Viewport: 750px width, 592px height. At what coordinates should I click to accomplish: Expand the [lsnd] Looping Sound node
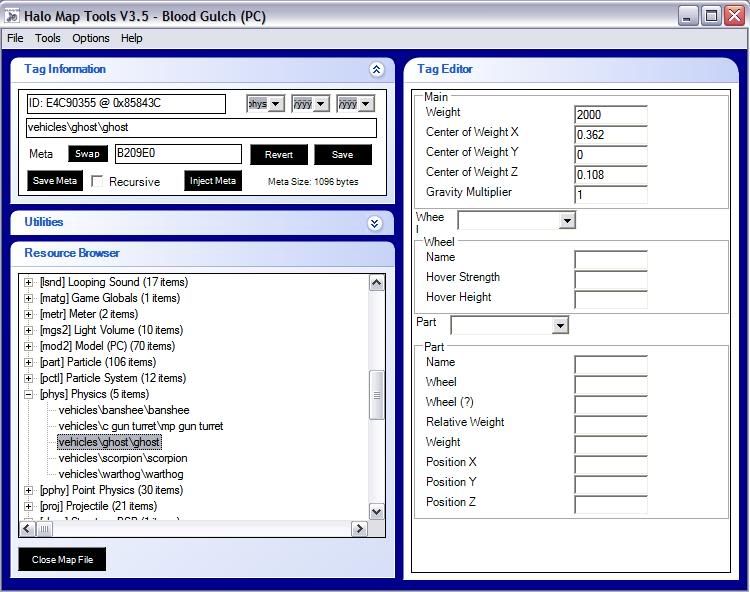point(29,283)
